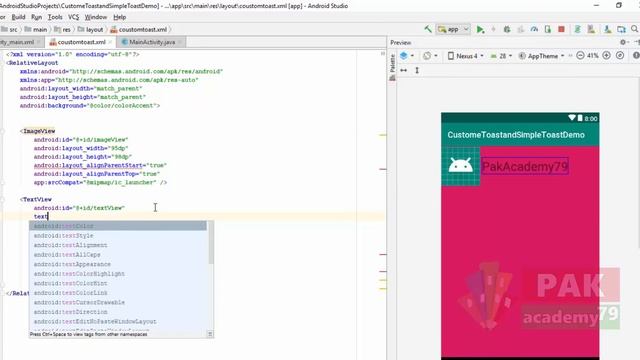This screenshot has height=360, width=640.
Task: Select android:textAlignment autocomplete suggestion
Action: (118, 245)
